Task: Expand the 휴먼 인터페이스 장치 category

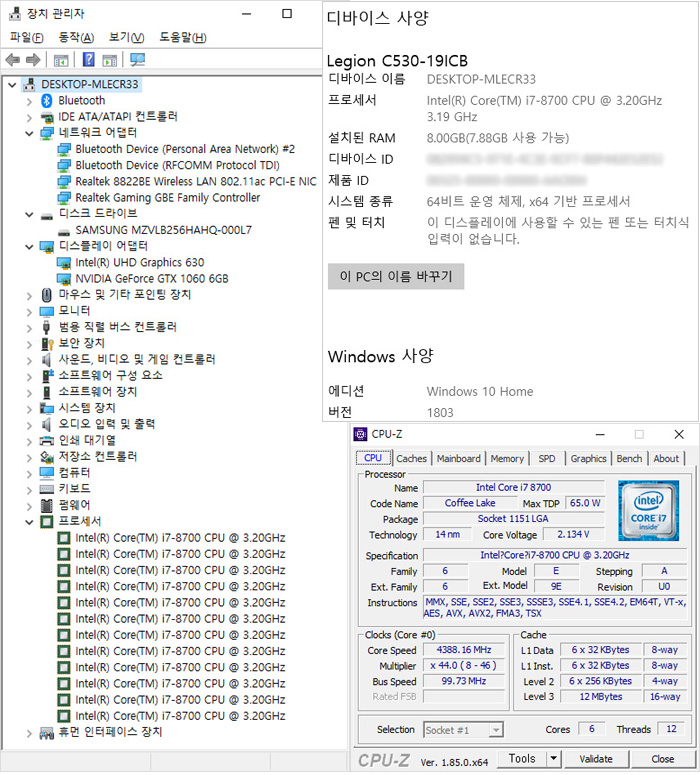Action: pyautogui.click(x=29, y=733)
